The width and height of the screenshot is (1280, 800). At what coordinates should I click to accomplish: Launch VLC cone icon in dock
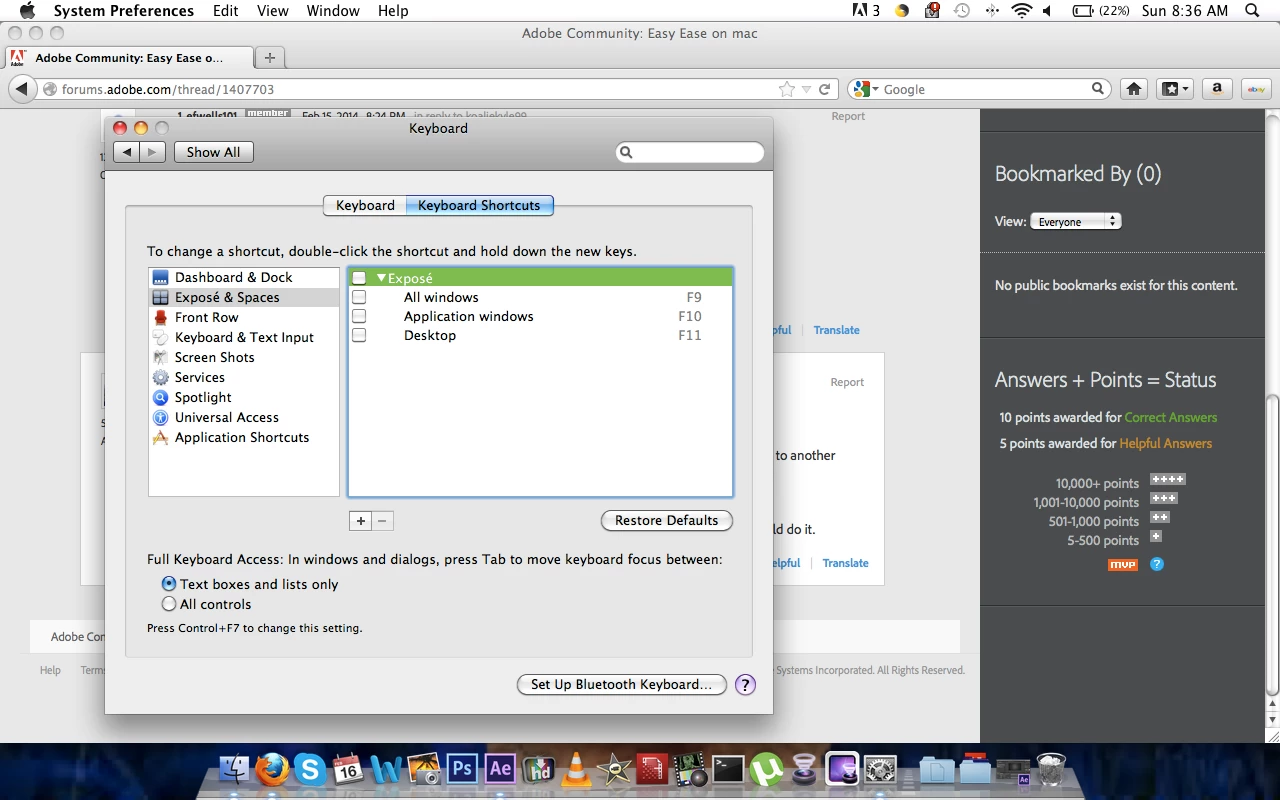[576, 769]
